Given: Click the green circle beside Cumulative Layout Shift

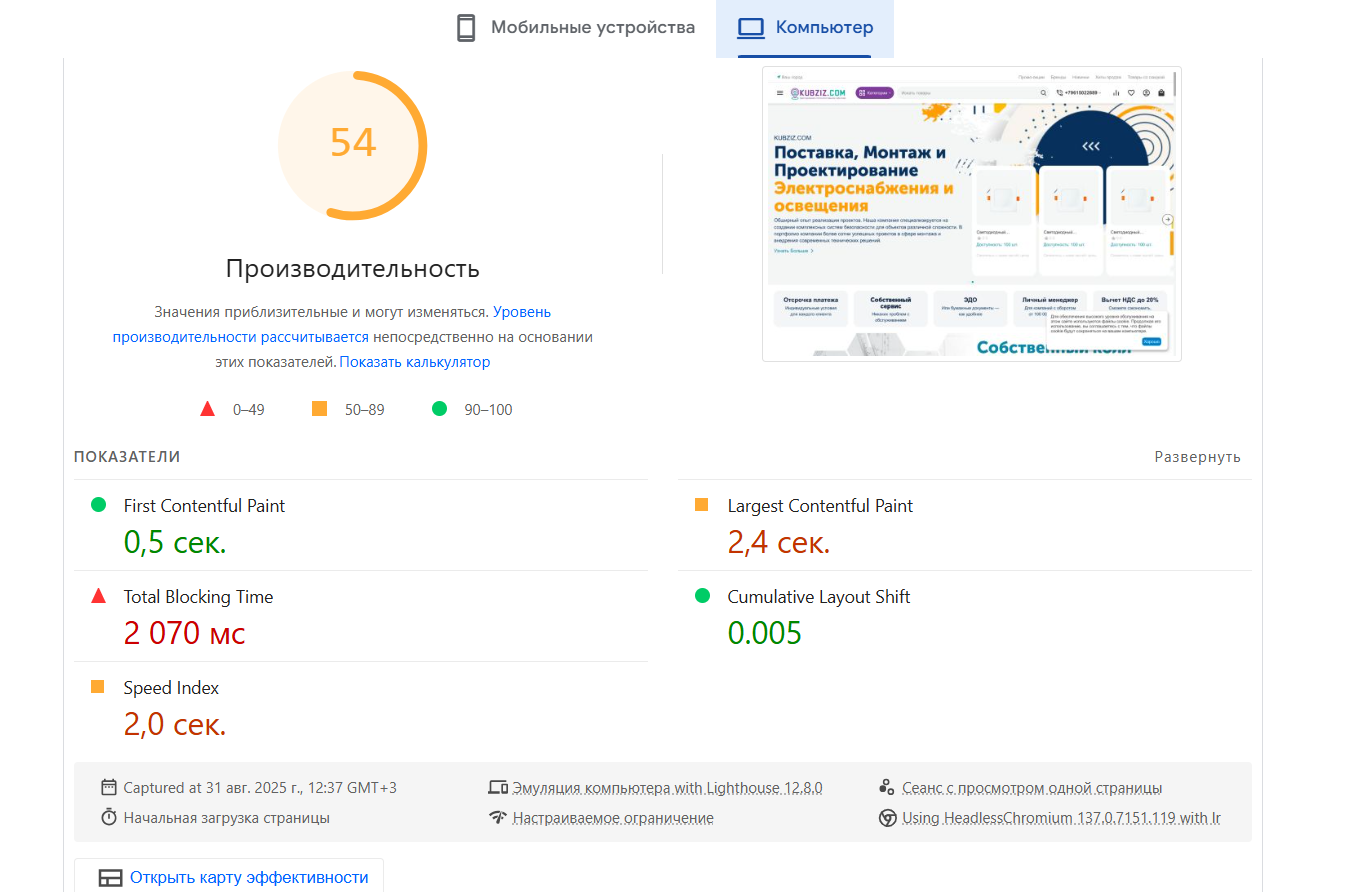Looking at the screenshot, I should [x=702, y=596].
